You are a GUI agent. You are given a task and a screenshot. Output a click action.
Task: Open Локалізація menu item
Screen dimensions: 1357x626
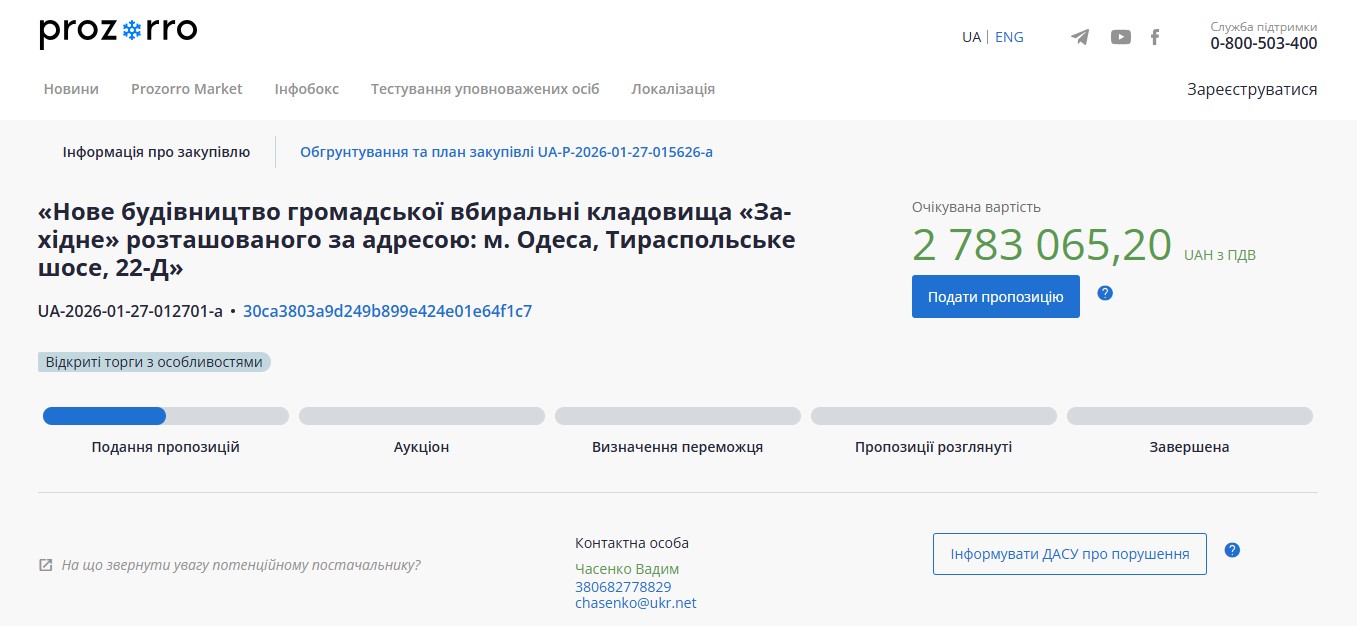(673, 89)
